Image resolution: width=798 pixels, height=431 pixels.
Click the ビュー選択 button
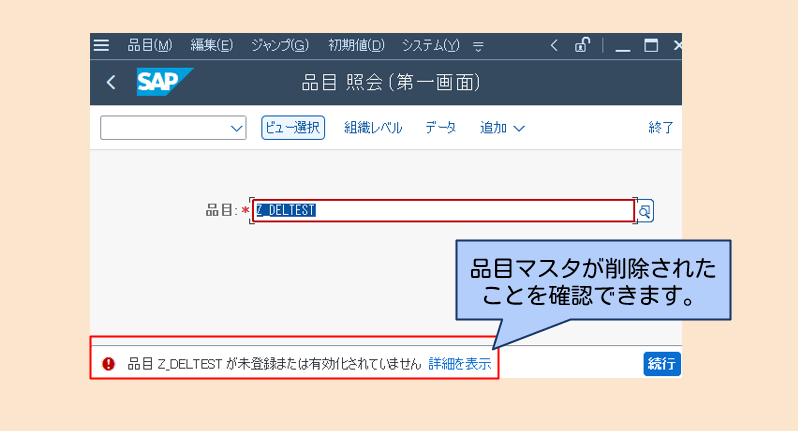[x=293, y=127]
